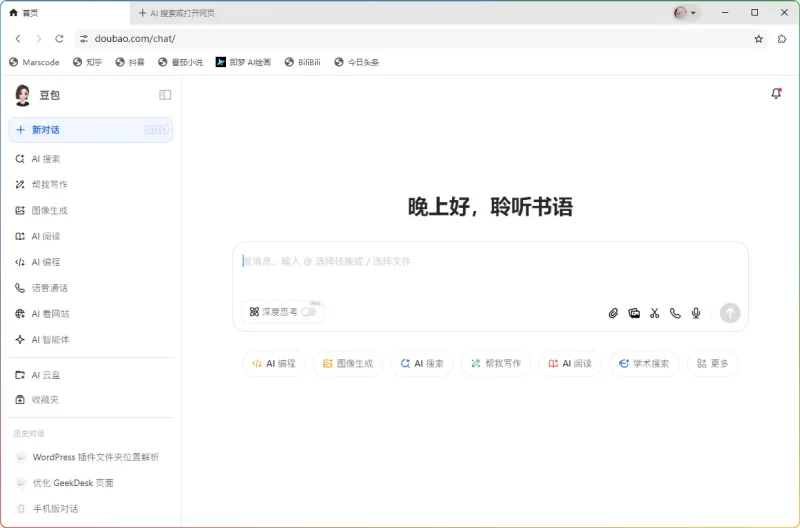Image resolution: width=800 pixels, height=528 pixels.
Task: Open the 今日头条 bookmark
Action: 357,62
